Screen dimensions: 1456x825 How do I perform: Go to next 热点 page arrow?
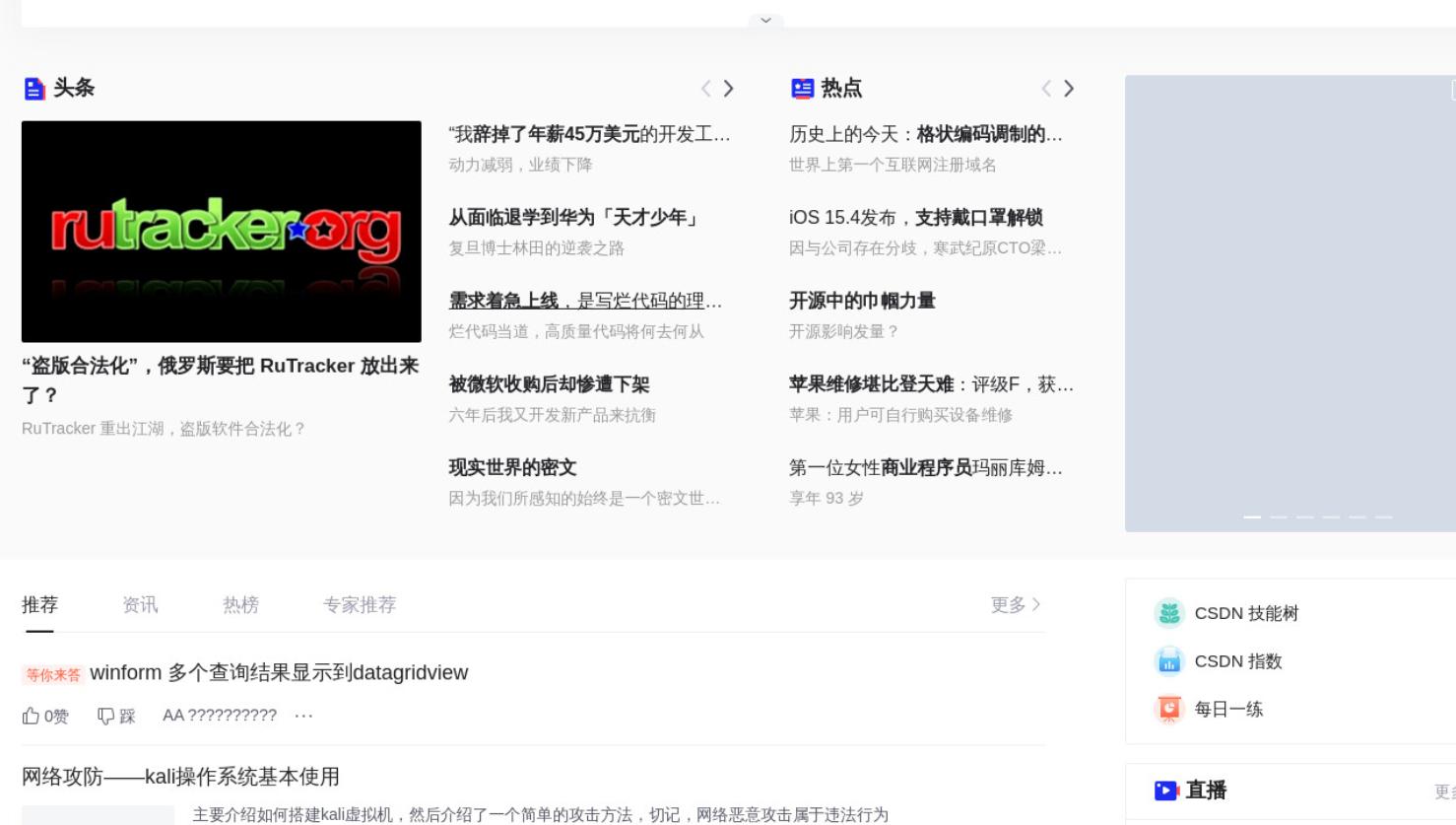coord(1069,89)
